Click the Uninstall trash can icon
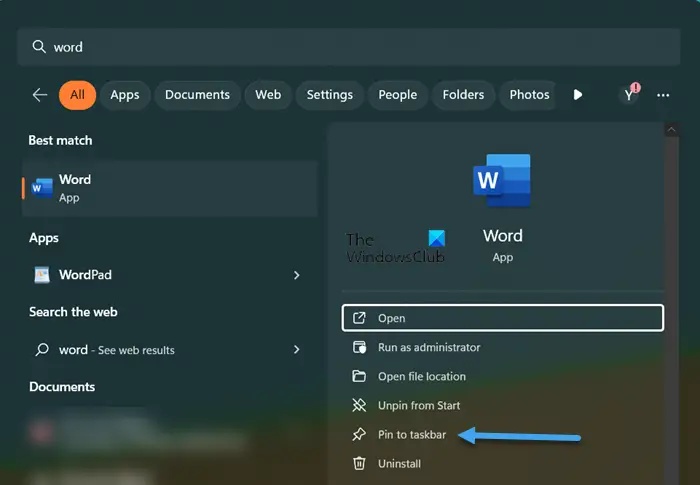This screenshot has height=485, width=700. click(x=359, y=463)
